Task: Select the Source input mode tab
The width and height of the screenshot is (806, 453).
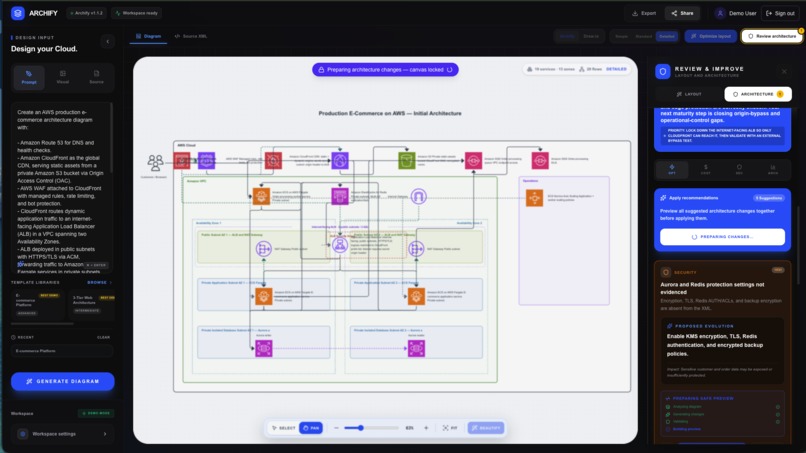Action: click(97, 78)
